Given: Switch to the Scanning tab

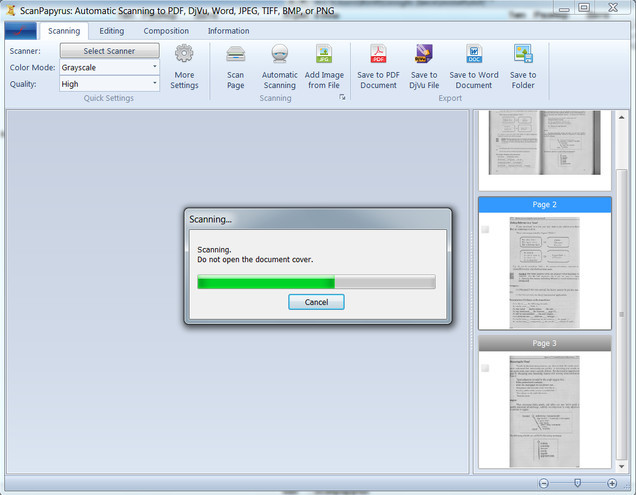Looking at the screenshot, I should click(64, 31).
